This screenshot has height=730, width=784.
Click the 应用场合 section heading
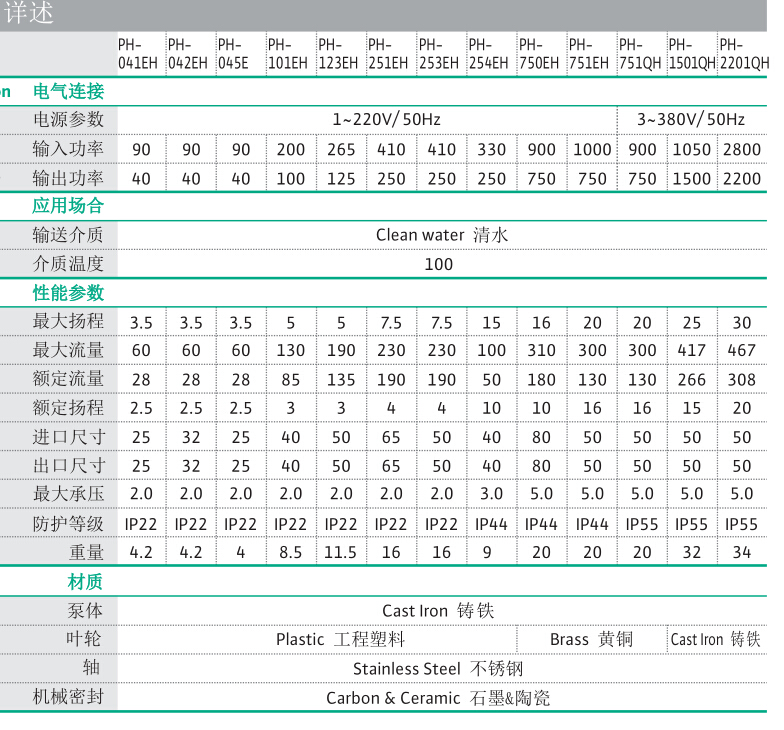tap(68, 206)
